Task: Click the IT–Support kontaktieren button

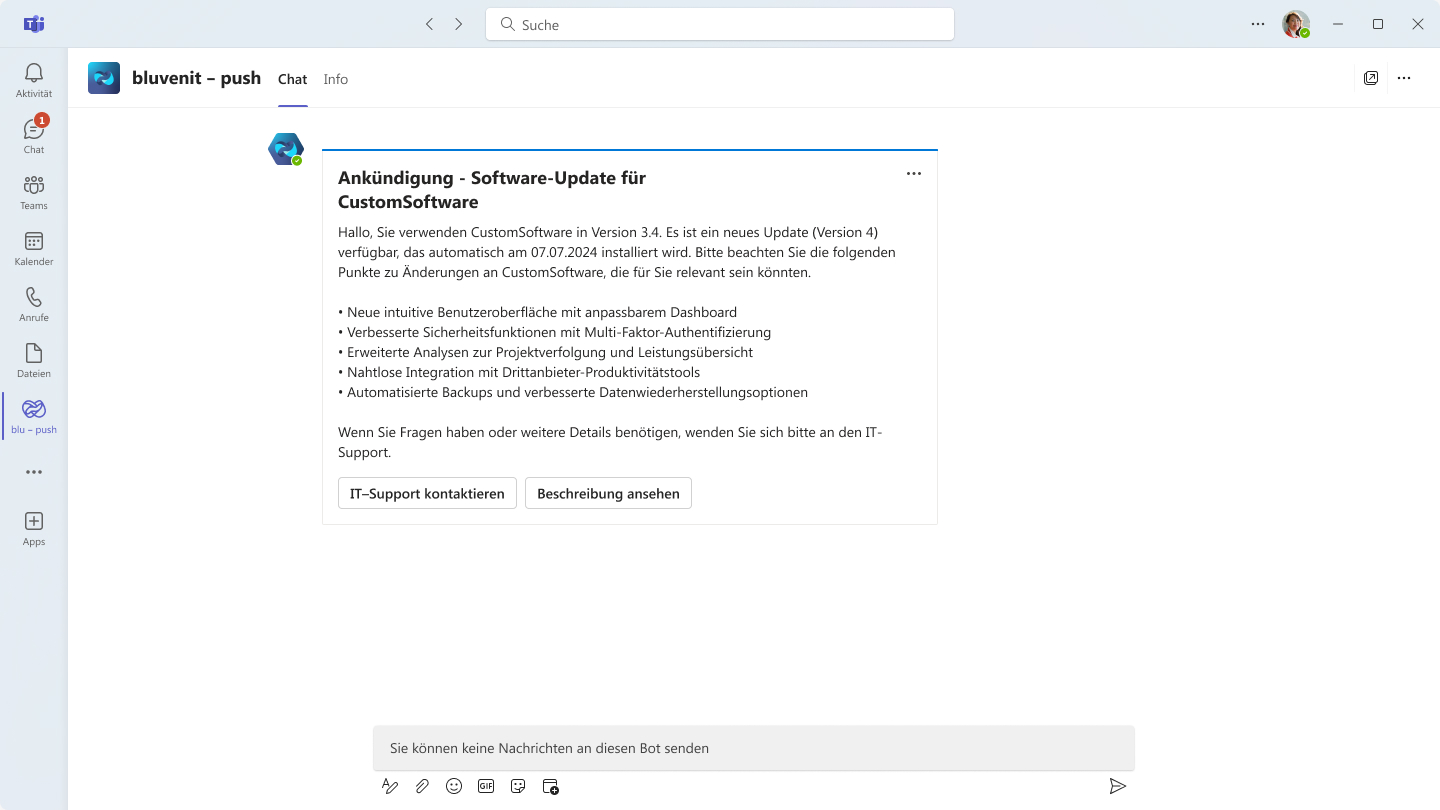Action: [x=427, y=493]
